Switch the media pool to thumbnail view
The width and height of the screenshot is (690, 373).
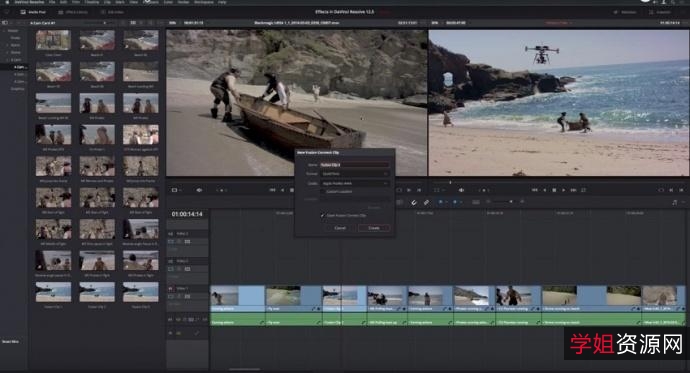coord(133,22)
